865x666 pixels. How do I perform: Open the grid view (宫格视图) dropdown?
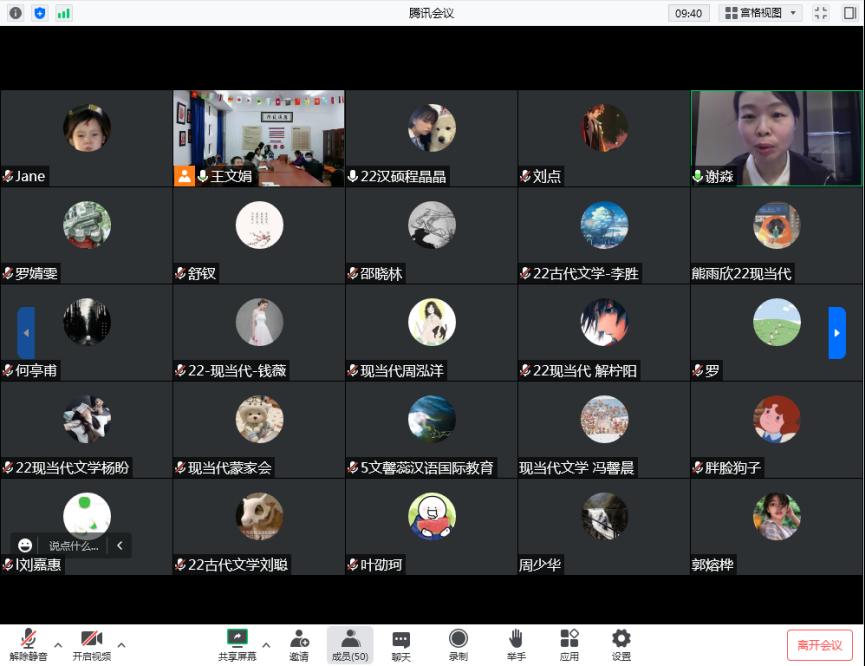761,13
